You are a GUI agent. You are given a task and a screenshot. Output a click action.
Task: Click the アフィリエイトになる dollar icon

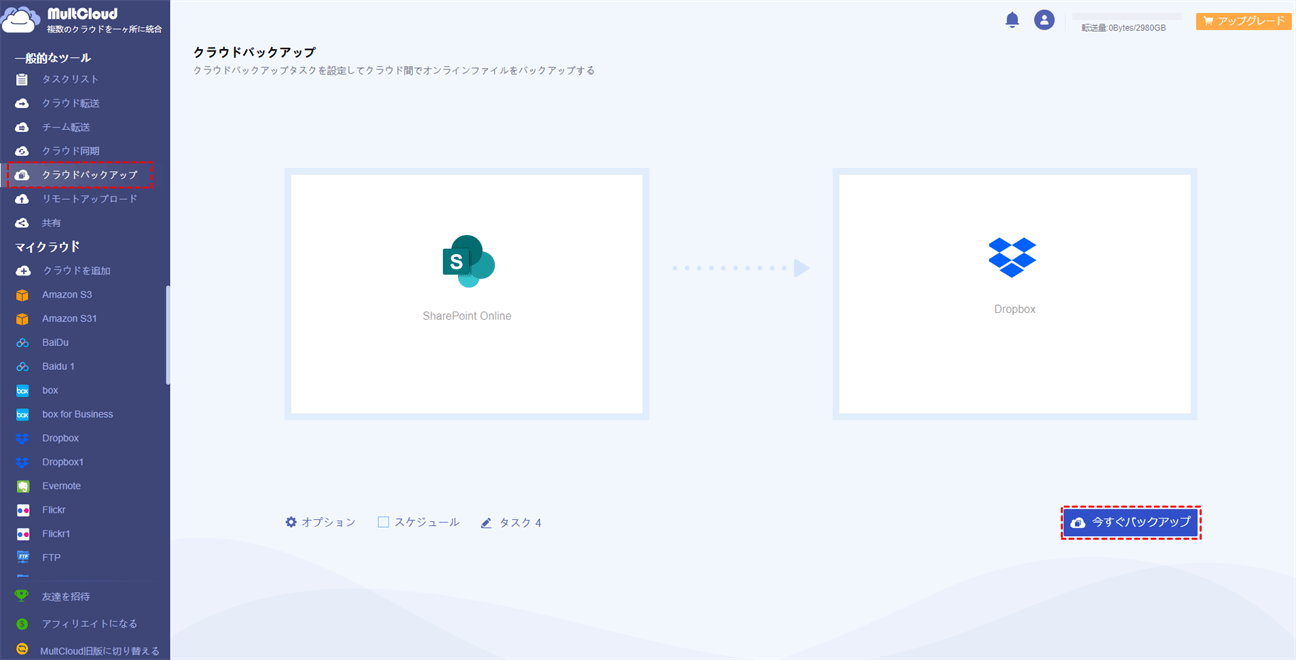click(22, 624)
